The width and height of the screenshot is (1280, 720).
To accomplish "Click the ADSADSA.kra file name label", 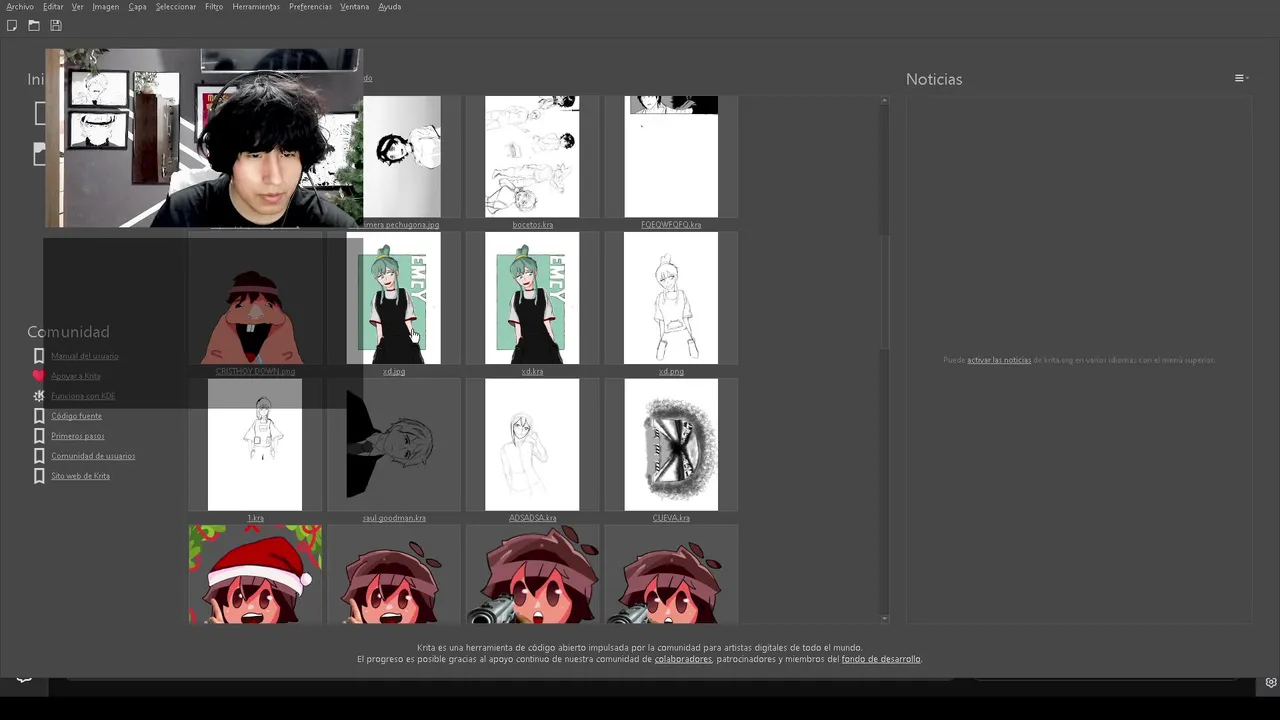I will (532, 518).
